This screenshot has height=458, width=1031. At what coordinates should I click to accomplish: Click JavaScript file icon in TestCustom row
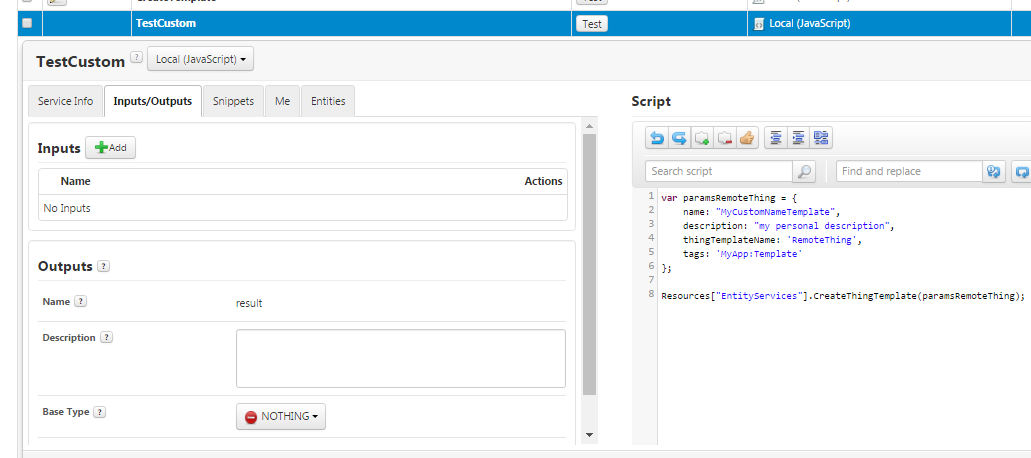[759, 24]
